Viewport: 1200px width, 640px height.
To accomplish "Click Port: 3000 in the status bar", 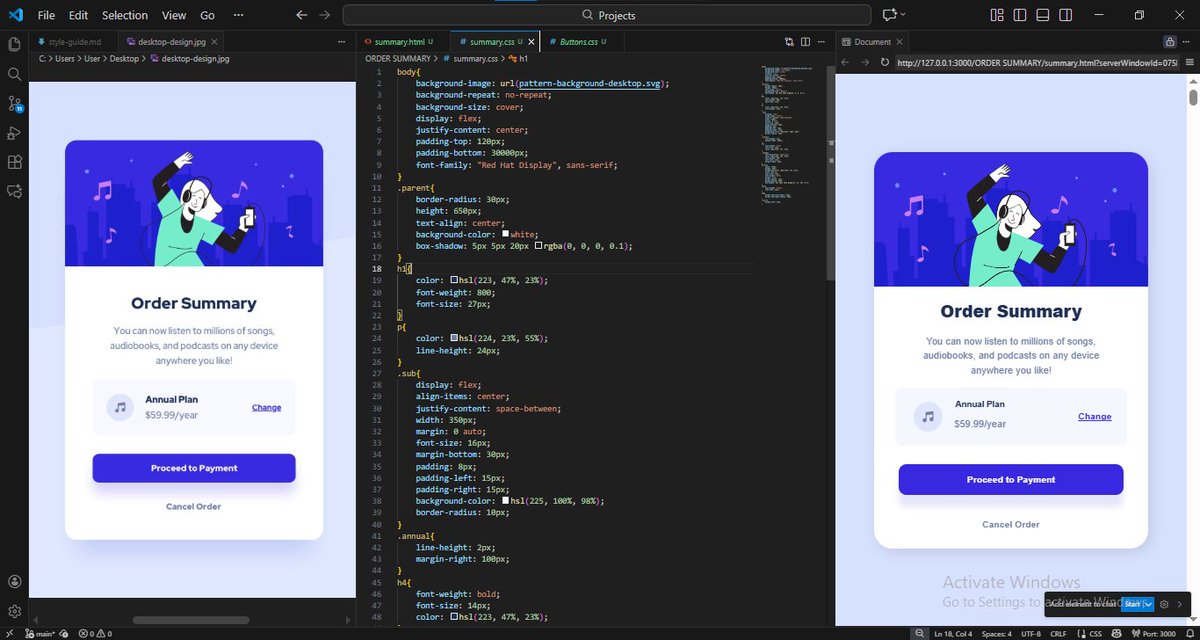I will (x=1156, y=633).
